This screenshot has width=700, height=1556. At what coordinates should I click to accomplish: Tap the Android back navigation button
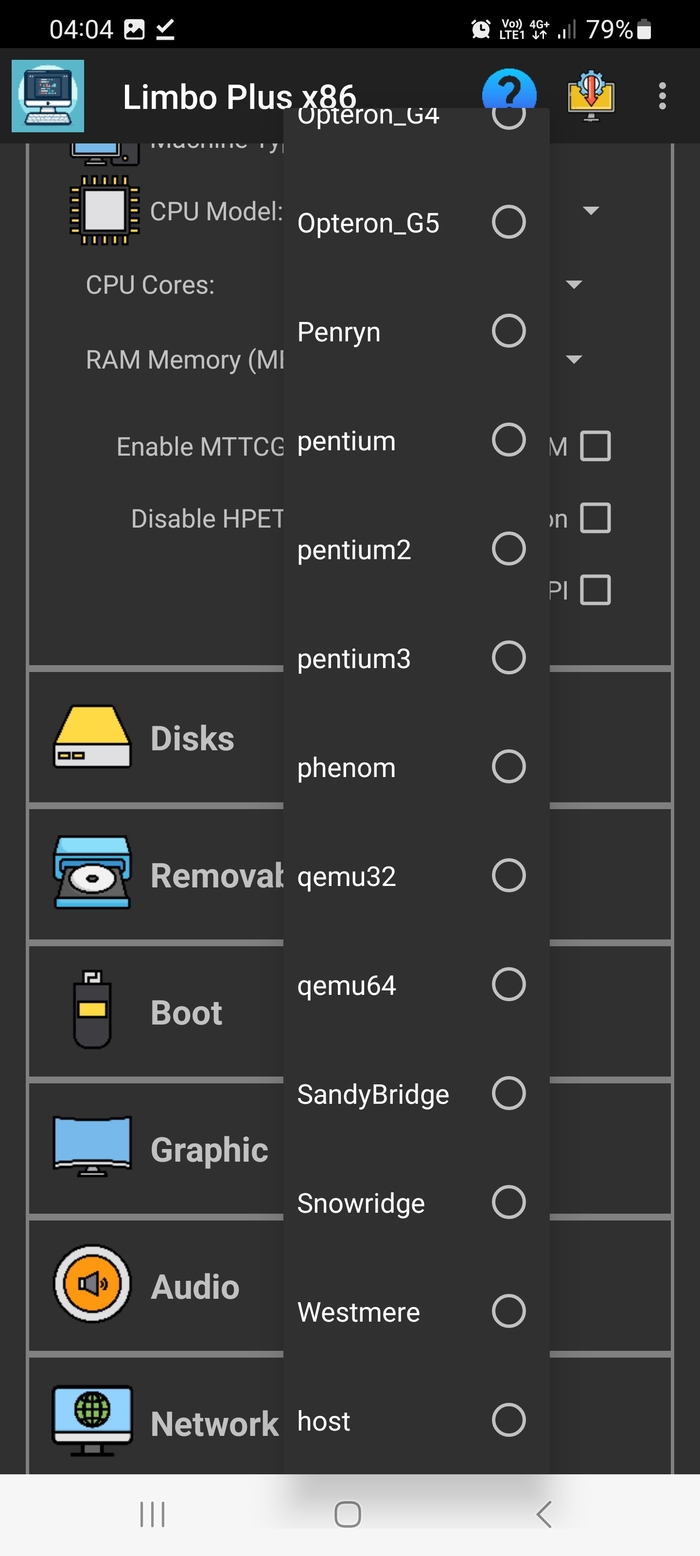543,1514
